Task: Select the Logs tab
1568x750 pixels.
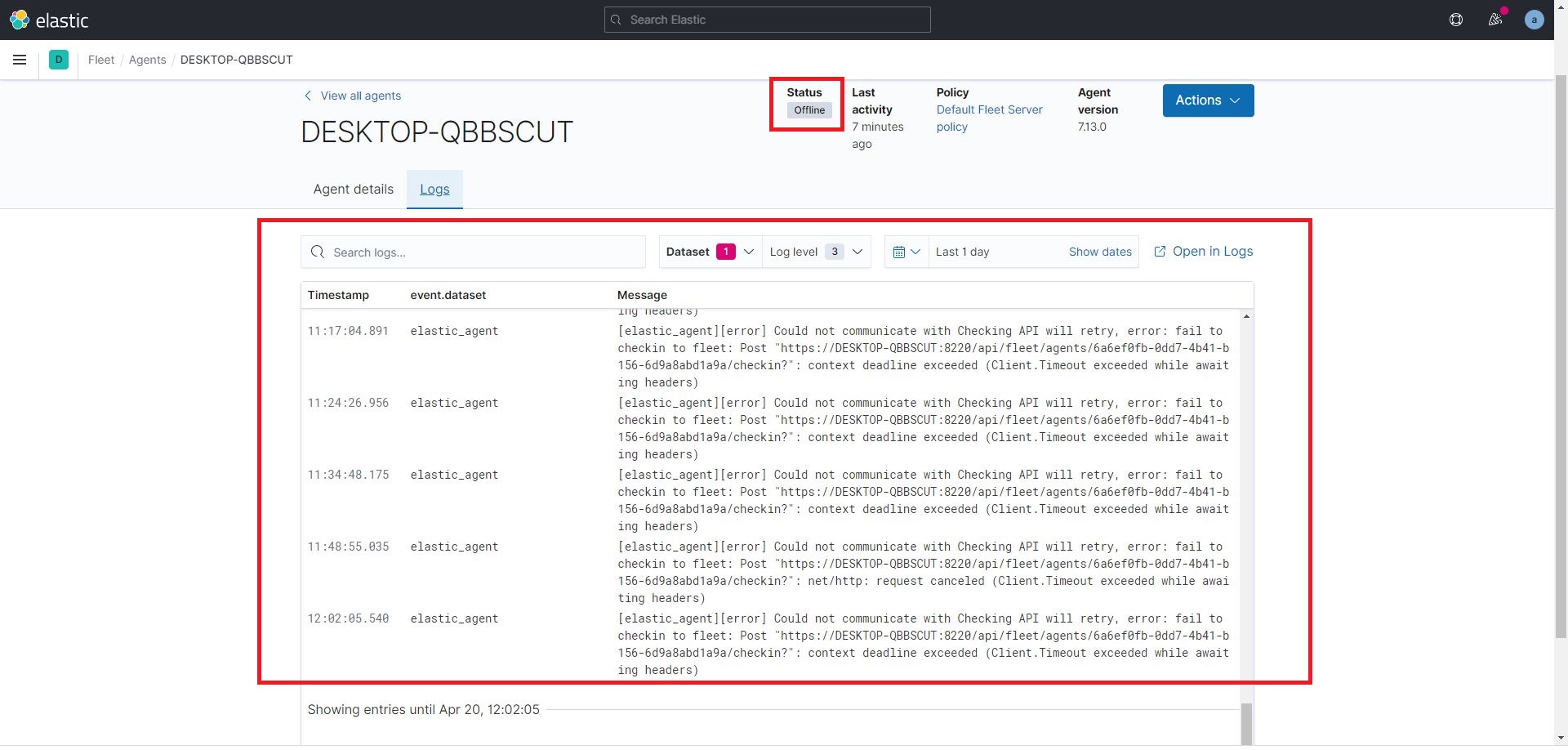Action: click(x=434, y=190)
